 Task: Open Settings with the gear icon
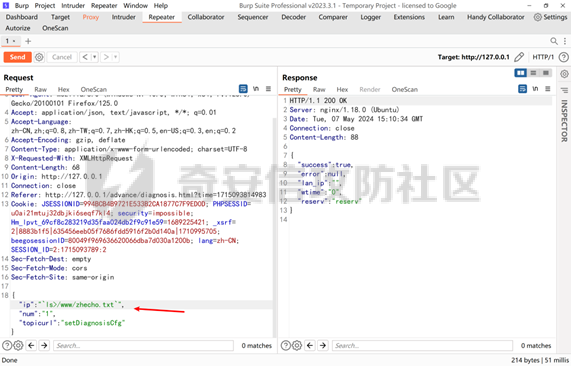(x=551, y=17)
